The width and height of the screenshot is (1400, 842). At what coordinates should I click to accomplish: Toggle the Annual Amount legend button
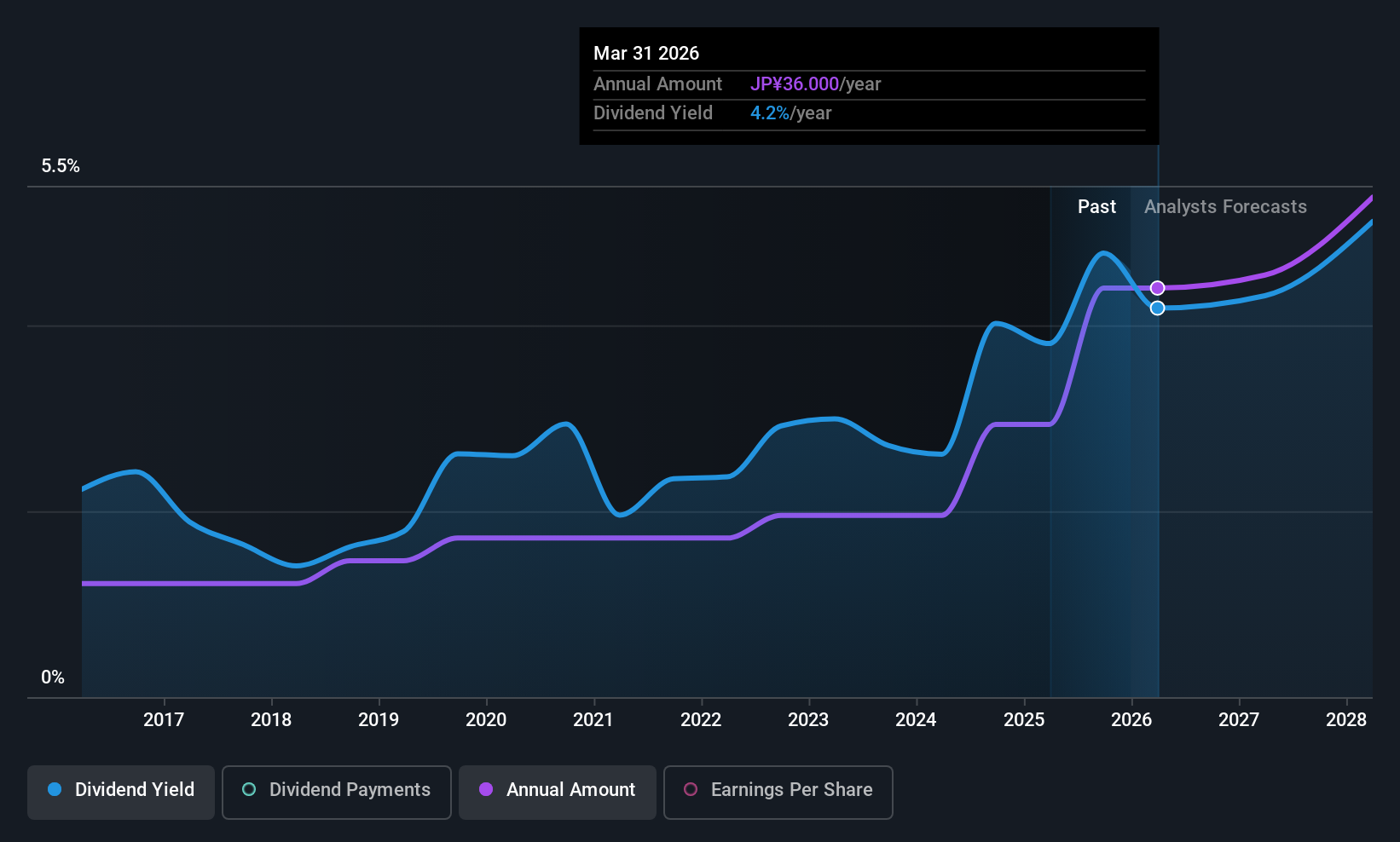pos(558,792)
